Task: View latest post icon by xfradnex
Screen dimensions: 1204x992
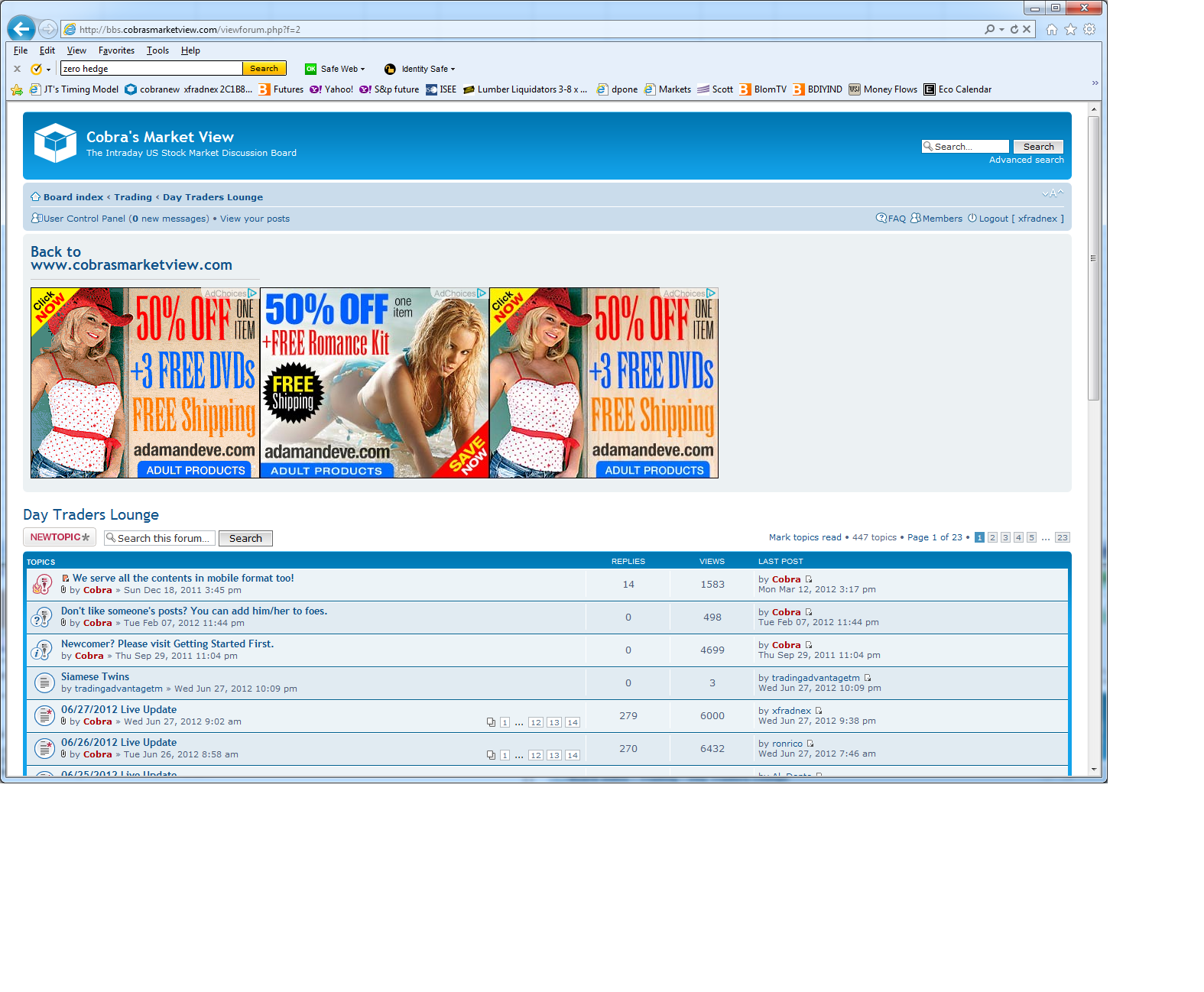Action: coord(819,711)
